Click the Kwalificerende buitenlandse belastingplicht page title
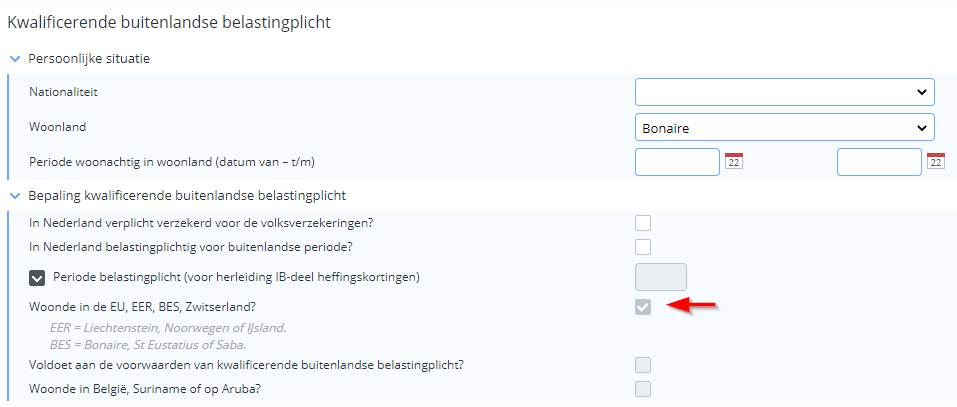The image size is (957, 407). 168,23
